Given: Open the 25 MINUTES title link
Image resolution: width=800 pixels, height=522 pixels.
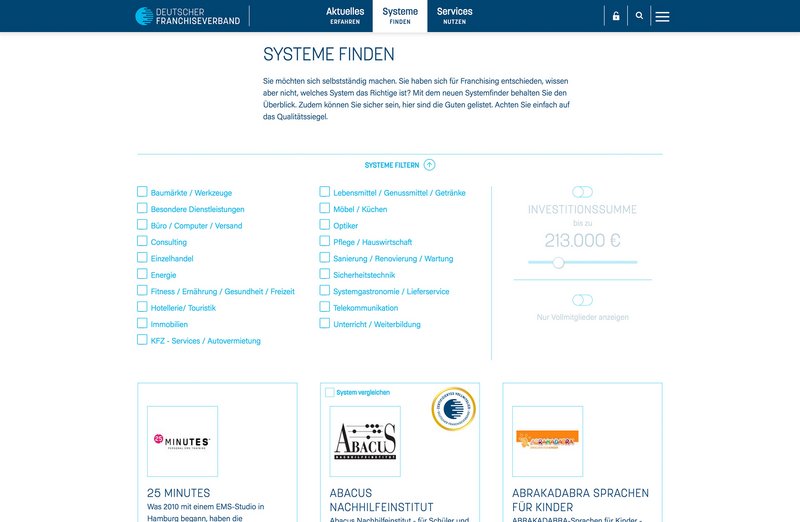Looking at the screenshot, I should coord(179,493).
